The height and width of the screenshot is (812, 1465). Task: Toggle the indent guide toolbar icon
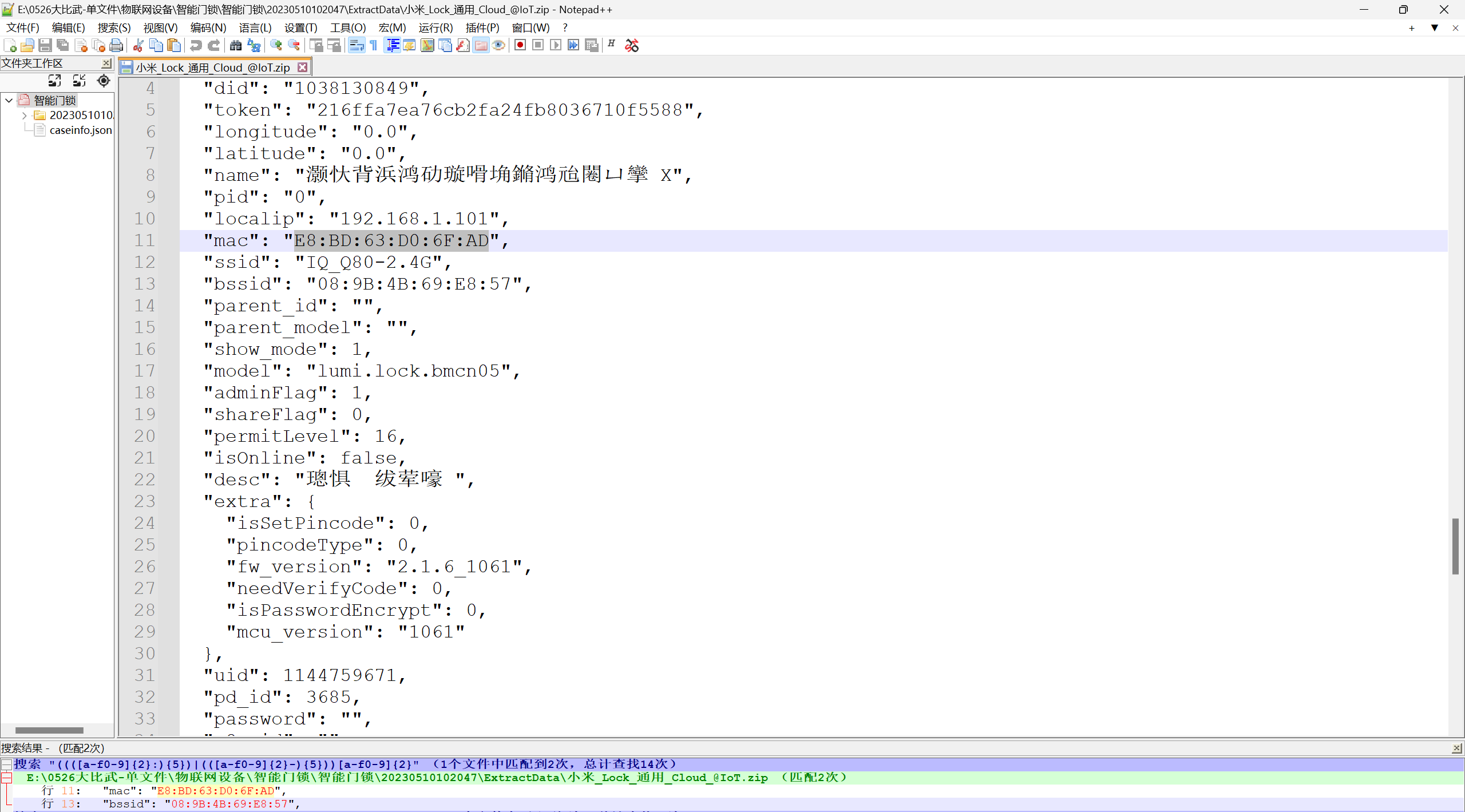coord(393,45)
